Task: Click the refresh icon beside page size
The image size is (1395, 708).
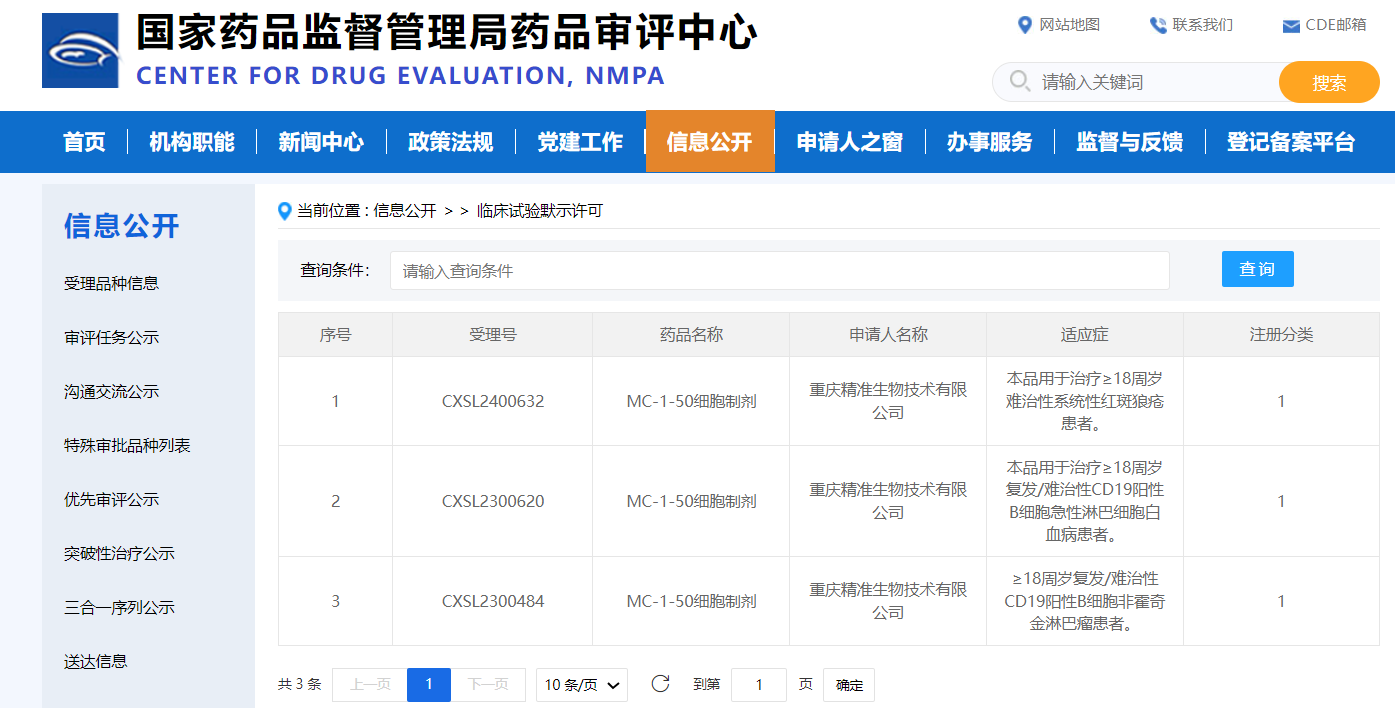Action: click(x=660, y=684)
